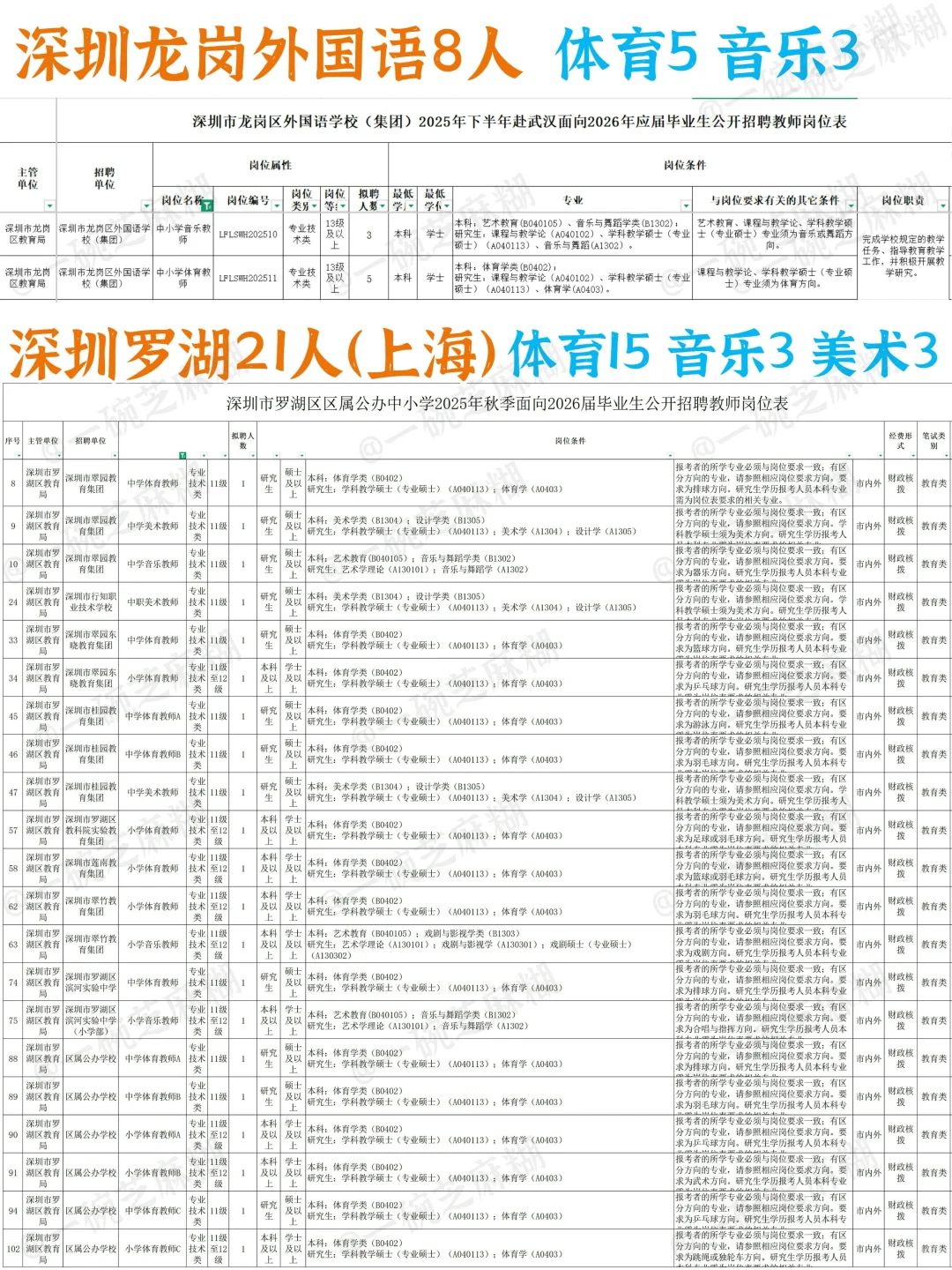Select 小学体育教师A cell in row 90

point(152,1135)
